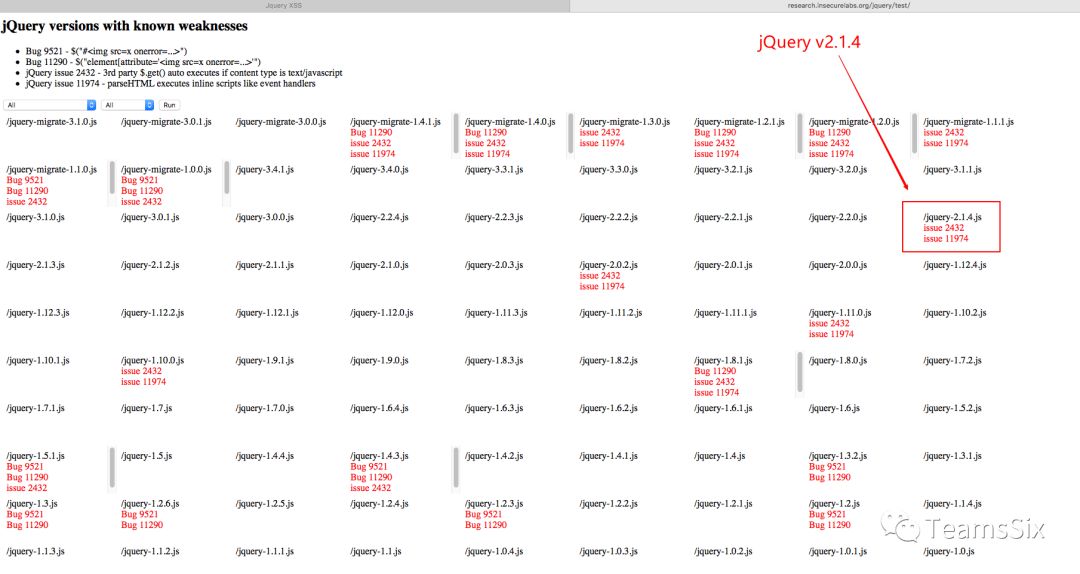Click the '/jquery-2.1.0.js' entry
The width and height of the screenshot is (1080, 574).
tap(380, 265)
